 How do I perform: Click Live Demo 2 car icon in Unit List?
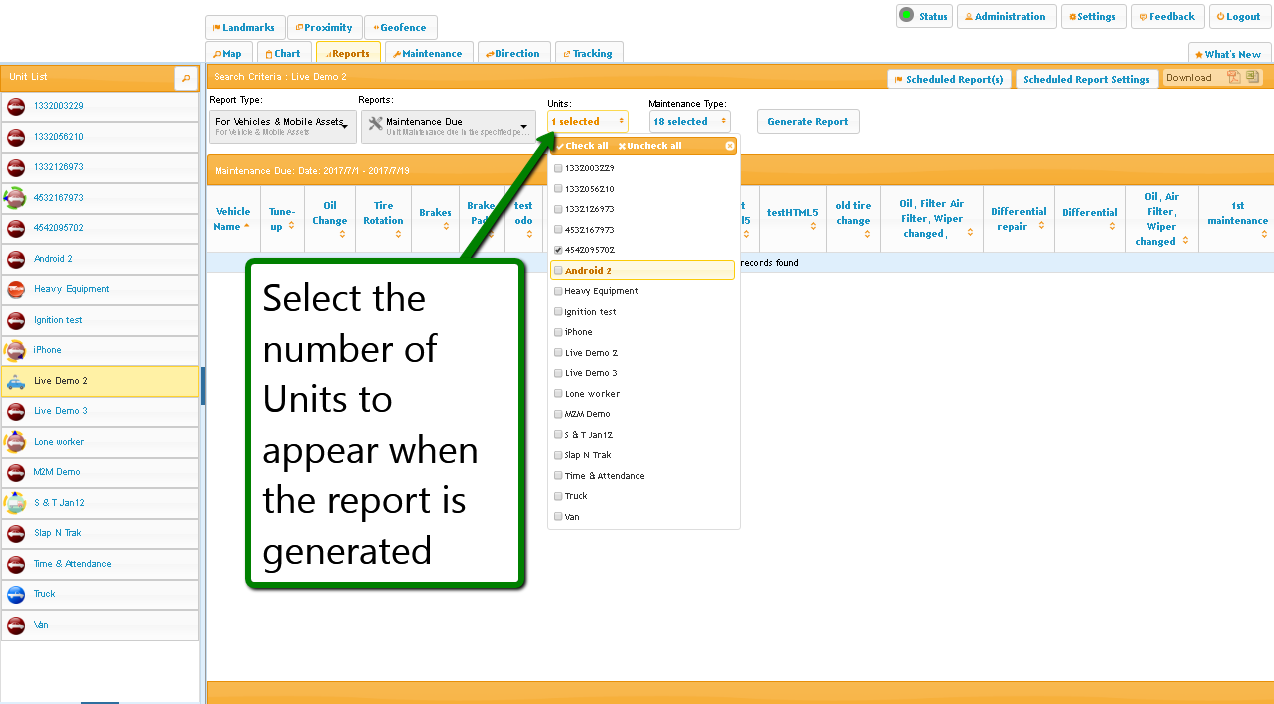click(16, 381)
